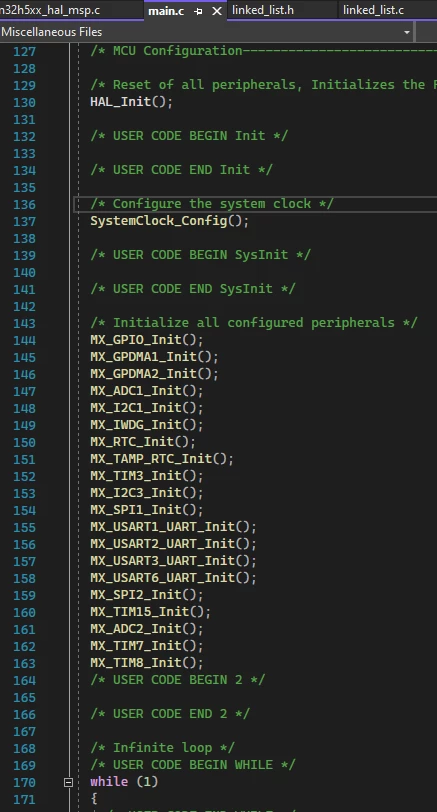Image resolution: width=437 pixels, height=812 pixels.
Task: Close the main.c tab
Action: click(217, 11)
